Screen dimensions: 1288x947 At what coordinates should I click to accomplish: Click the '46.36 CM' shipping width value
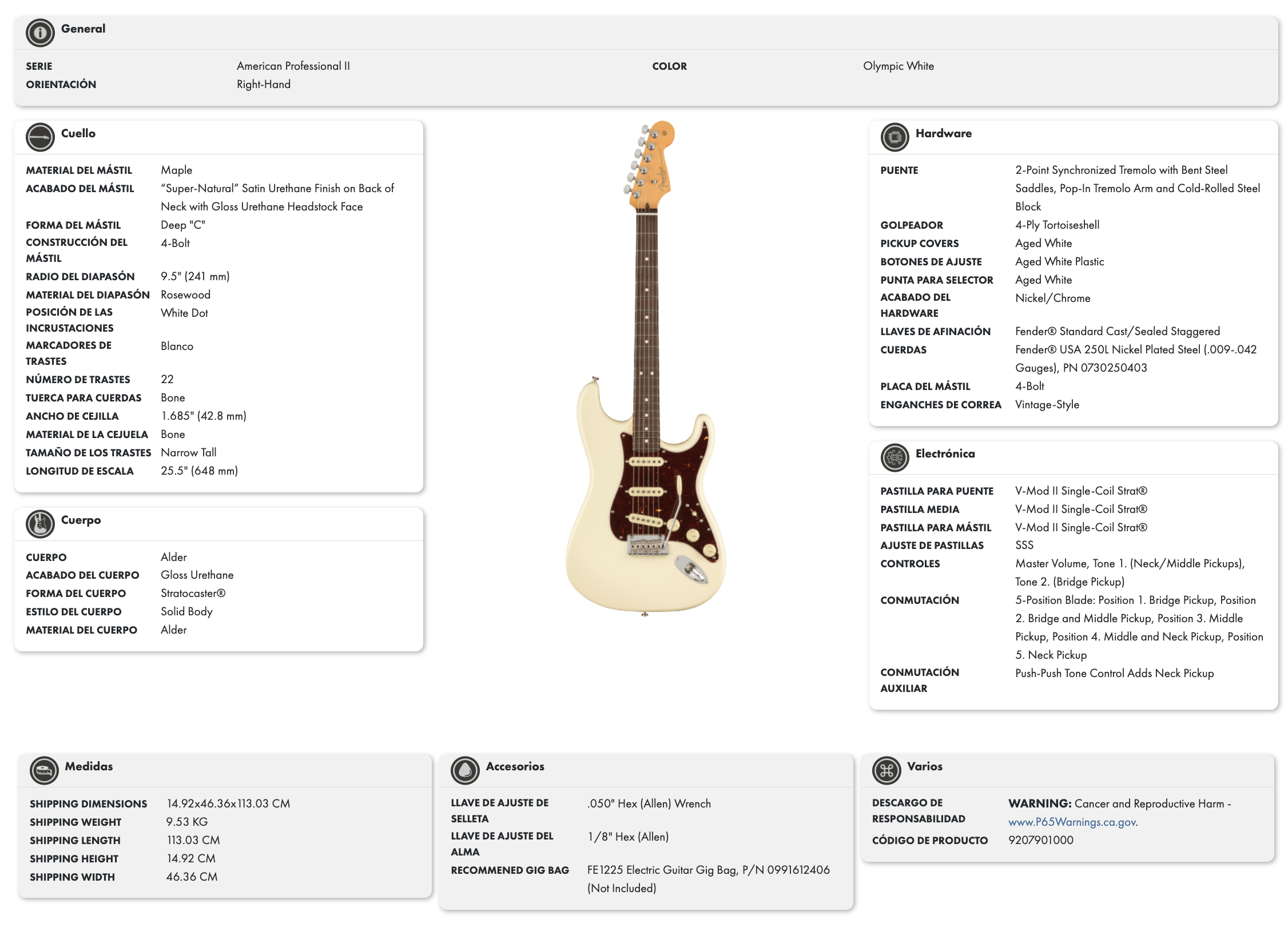click(x=192, y=877)
